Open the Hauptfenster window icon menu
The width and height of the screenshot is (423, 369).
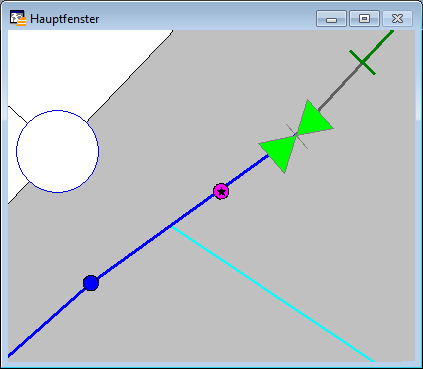coord(17,18)
